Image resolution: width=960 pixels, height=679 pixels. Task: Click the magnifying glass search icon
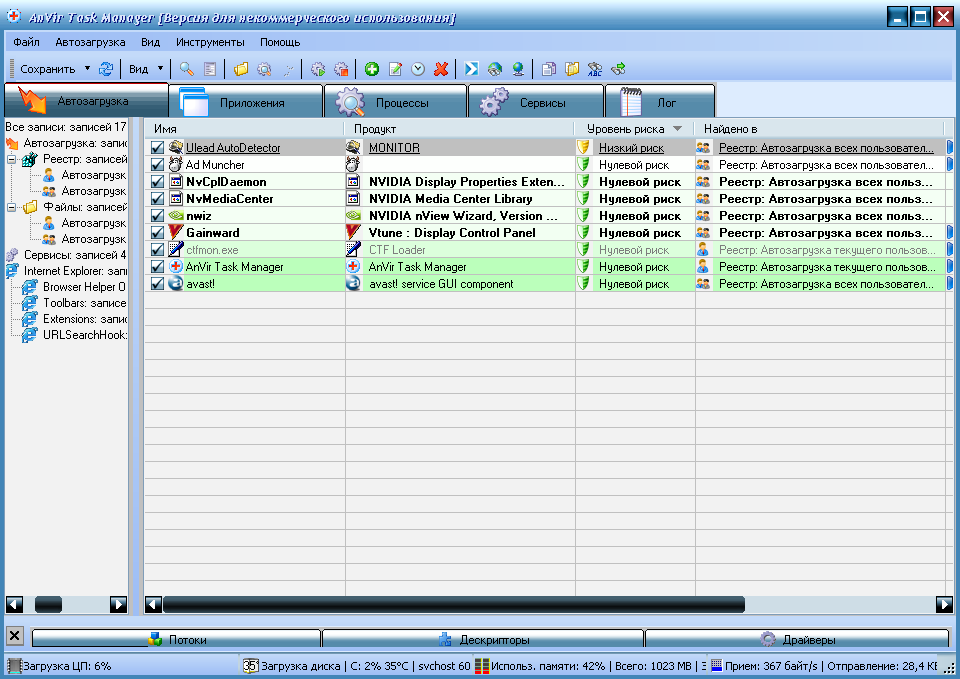point(186,69)
